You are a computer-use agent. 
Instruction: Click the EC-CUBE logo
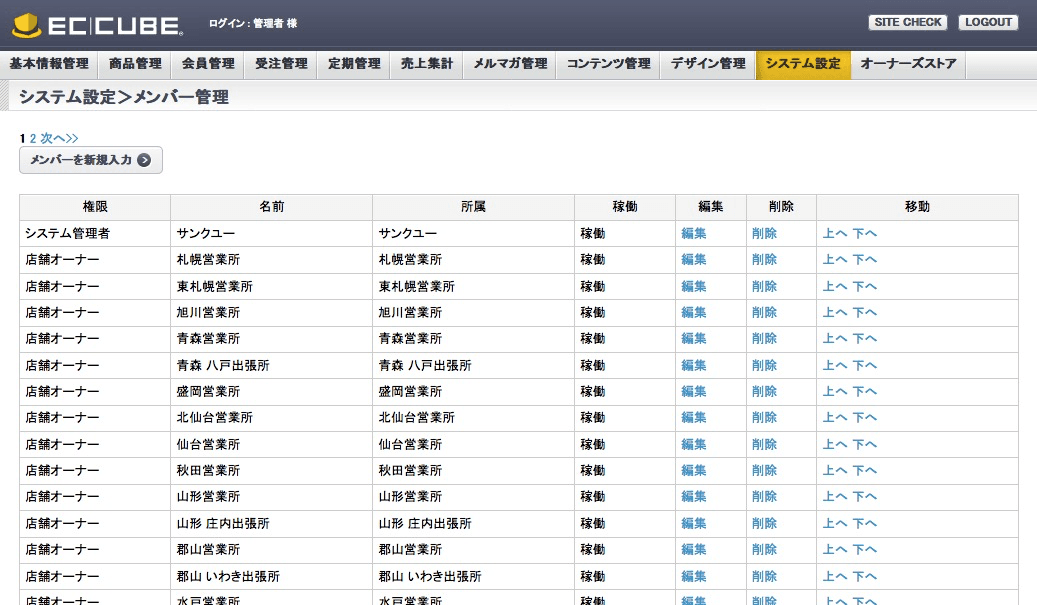[97, 24]
